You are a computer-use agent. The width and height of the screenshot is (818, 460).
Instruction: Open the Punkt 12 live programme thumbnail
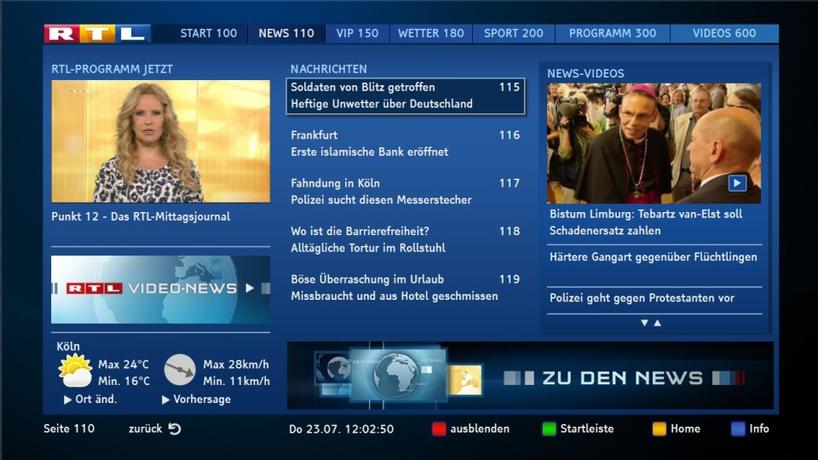161,141
